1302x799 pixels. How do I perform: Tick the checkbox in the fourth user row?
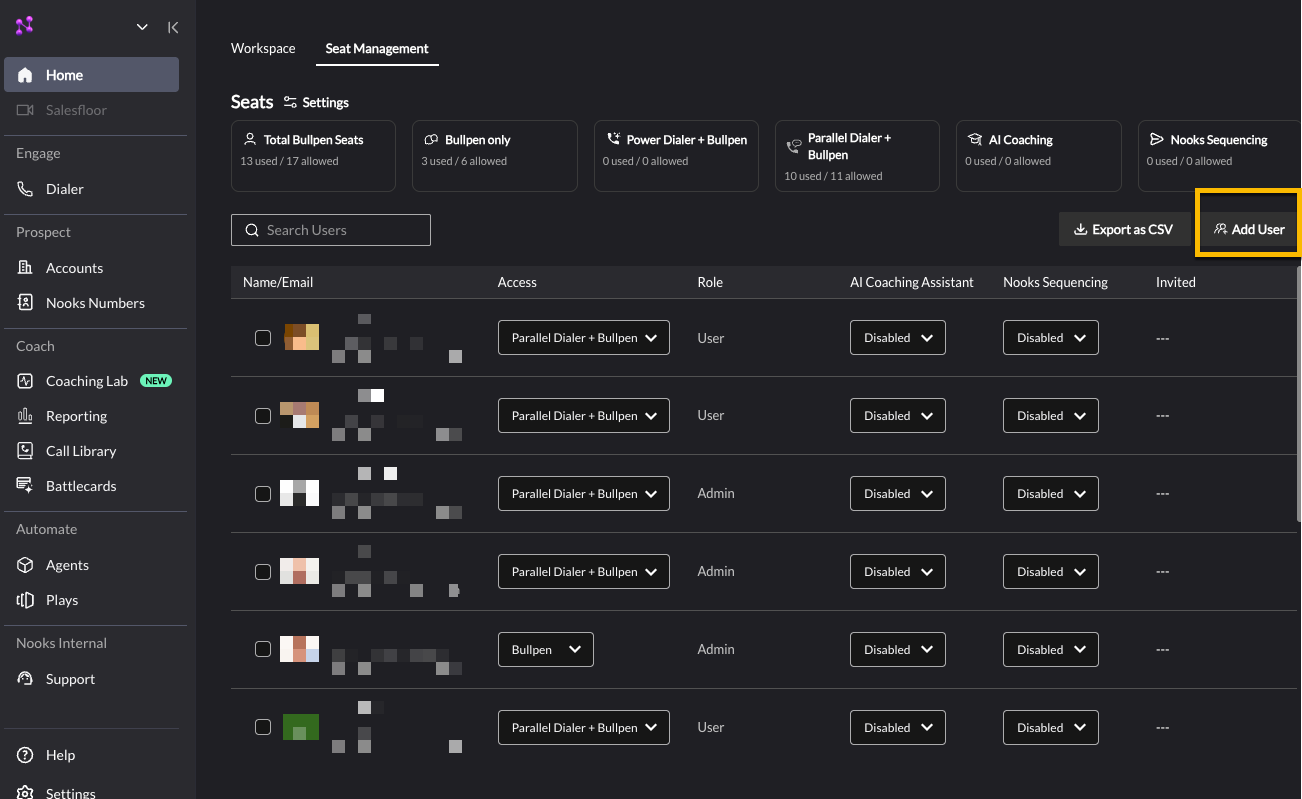tap(263, 572)
